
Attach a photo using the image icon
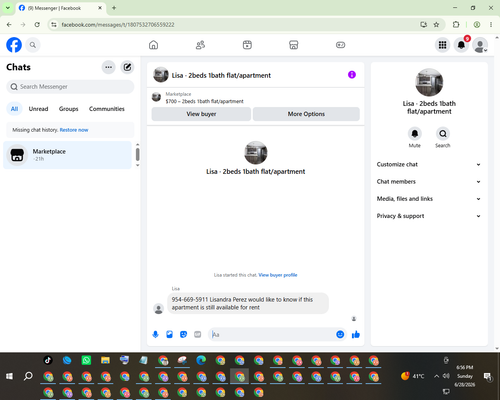169,334
